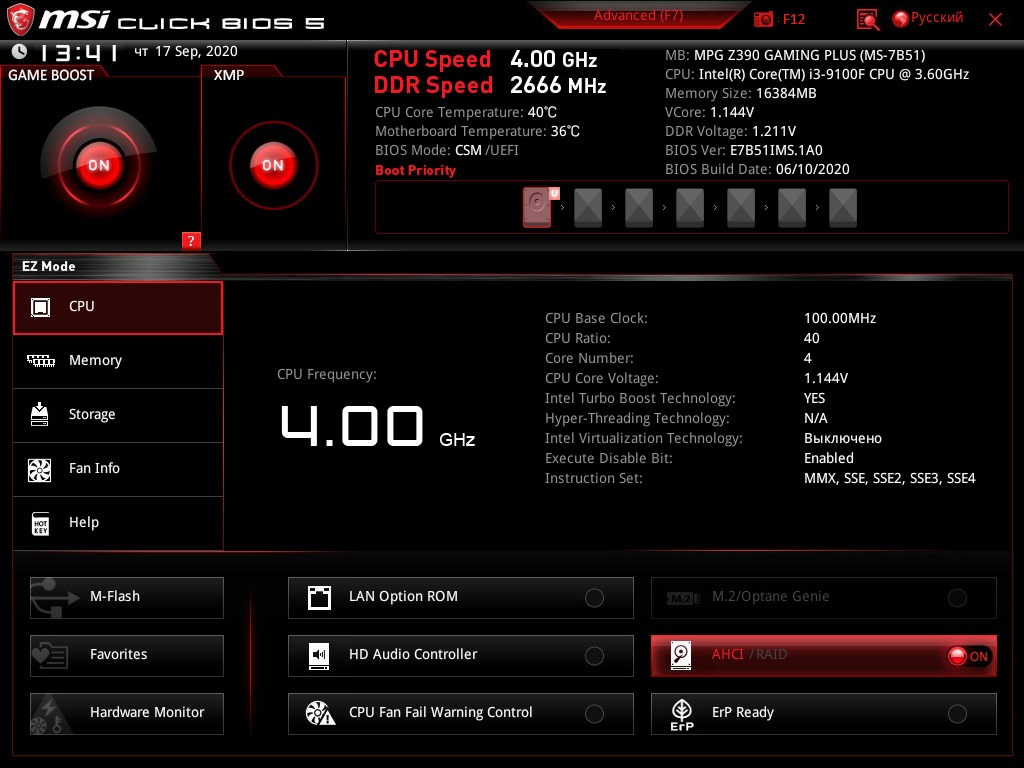The image size is (1024, 768).
Task: Switch AHCI / RAID toggle off
Action: [970, 656]
